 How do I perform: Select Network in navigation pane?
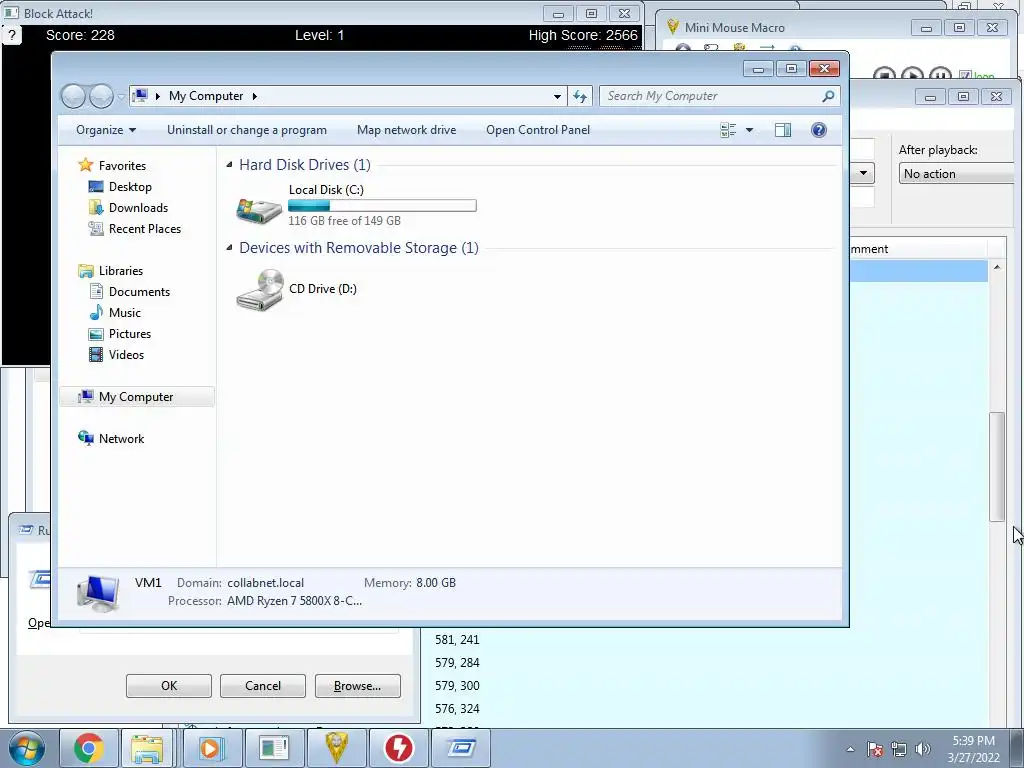(x=121, y=439)
